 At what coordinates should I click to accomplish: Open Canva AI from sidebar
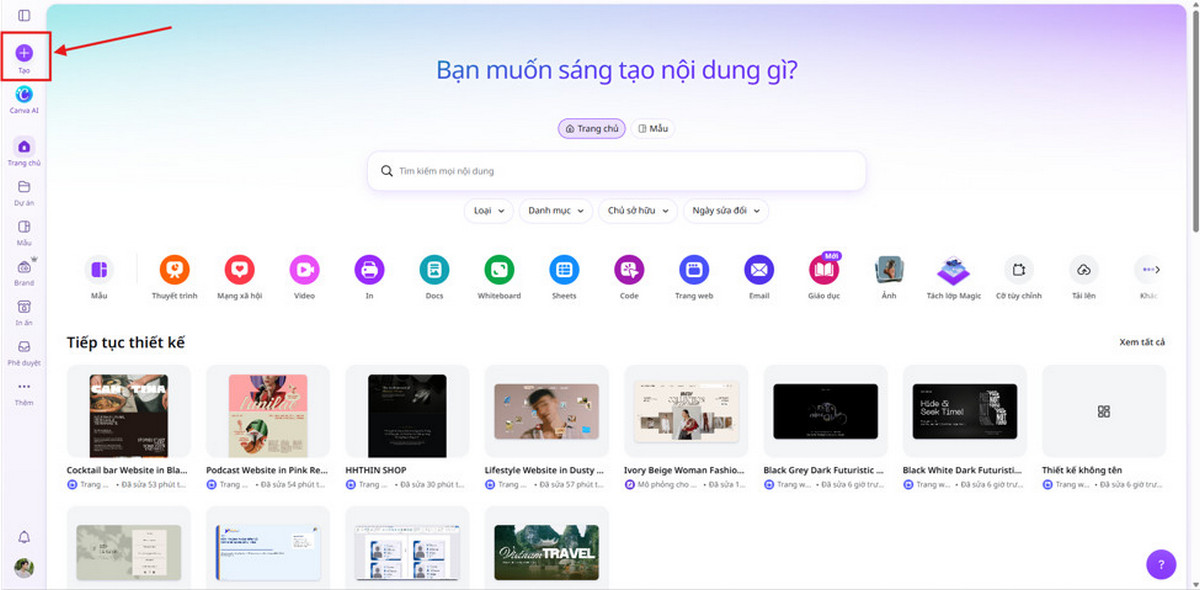click(x=24, y=100)
